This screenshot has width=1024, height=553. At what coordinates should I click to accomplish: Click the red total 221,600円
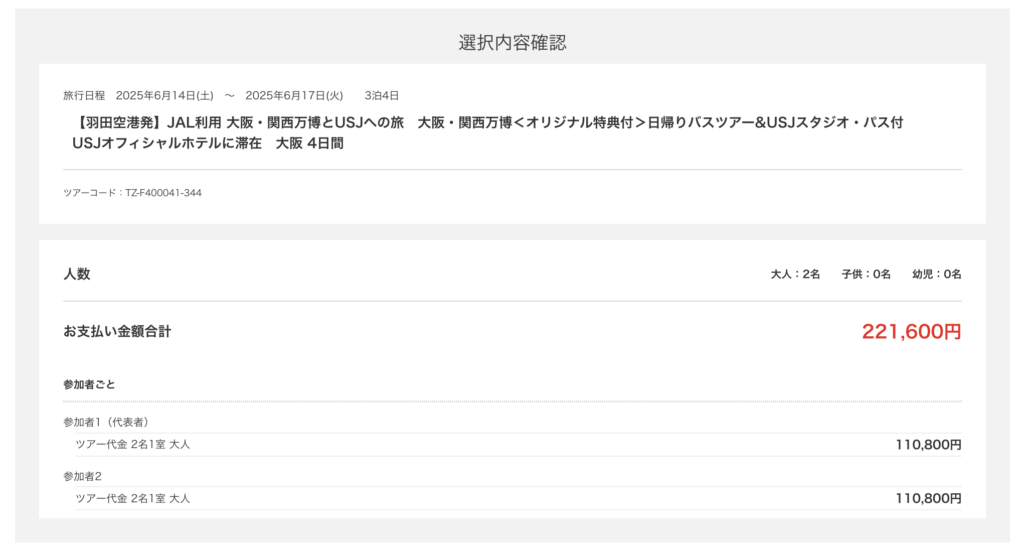(911, 332)
